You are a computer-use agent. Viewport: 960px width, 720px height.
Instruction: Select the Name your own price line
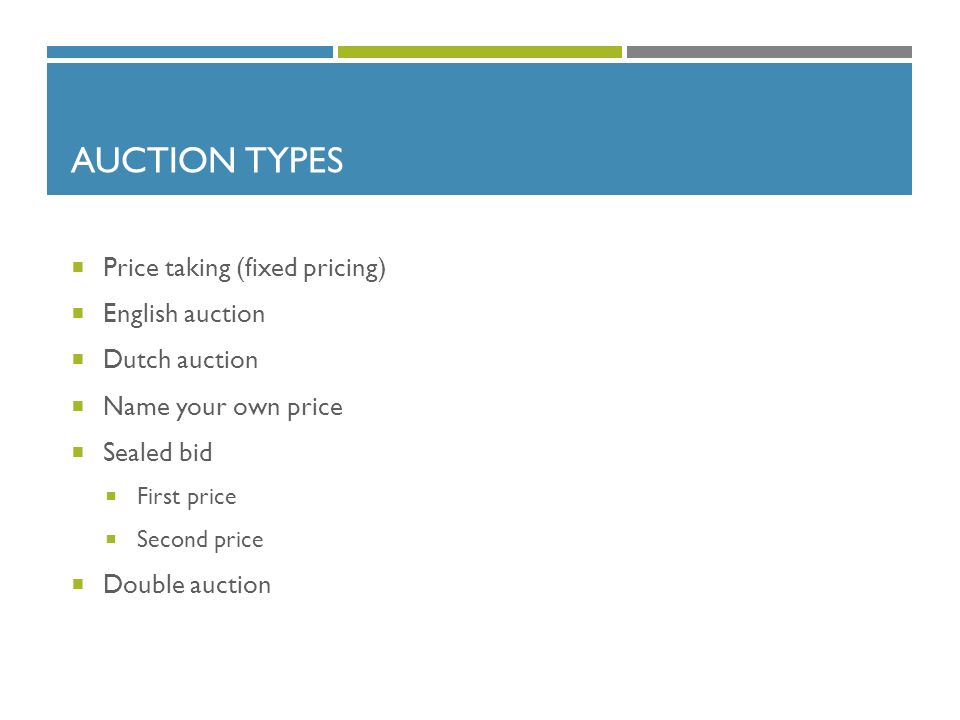(x=223, y=407)
